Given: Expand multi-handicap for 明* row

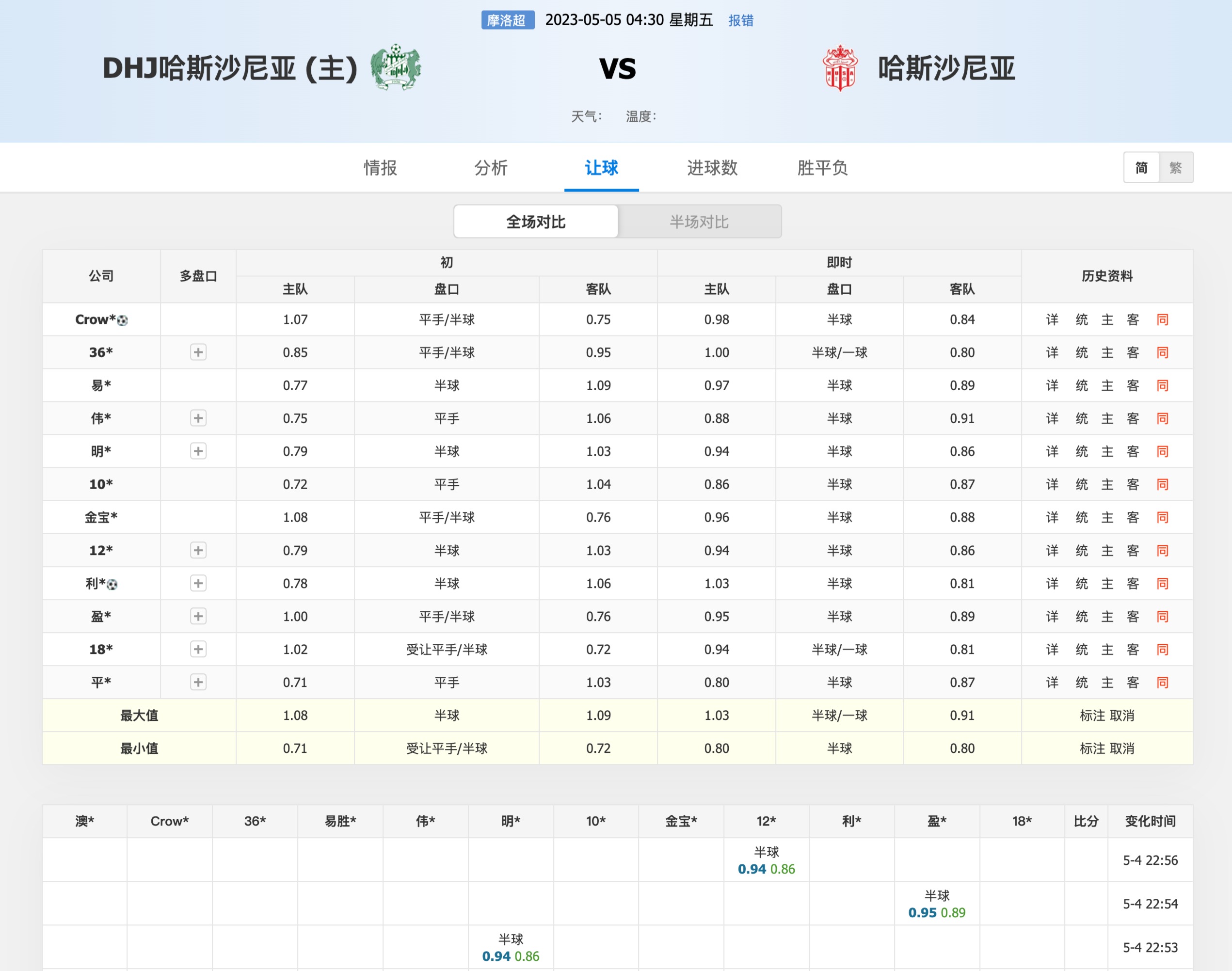Looking at the screenshot, I should pos(198,451).
